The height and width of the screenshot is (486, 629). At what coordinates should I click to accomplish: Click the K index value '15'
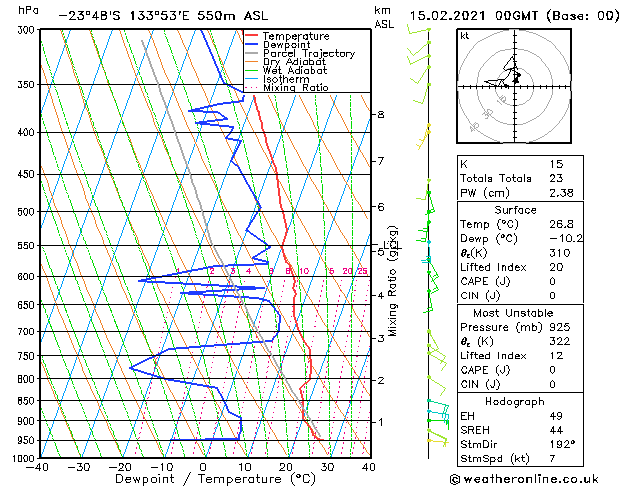(556, 164)
